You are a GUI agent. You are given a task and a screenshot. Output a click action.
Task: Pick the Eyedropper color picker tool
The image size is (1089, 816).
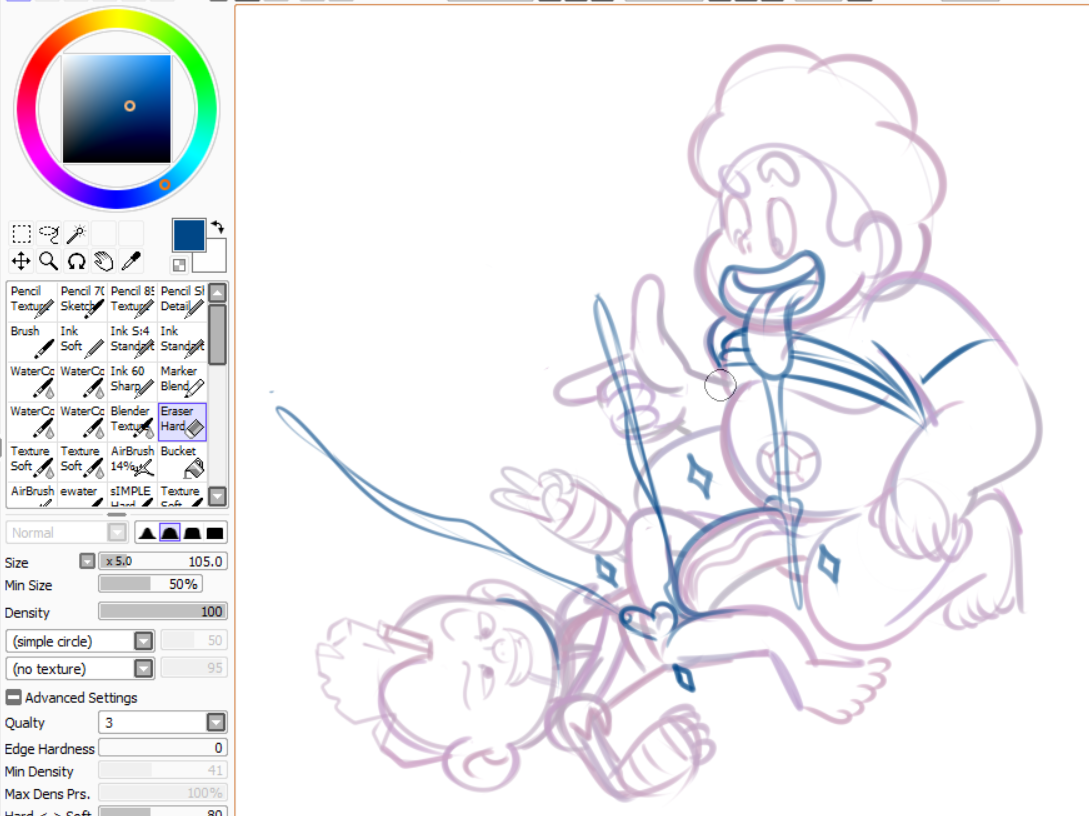[x=131, y=262]
